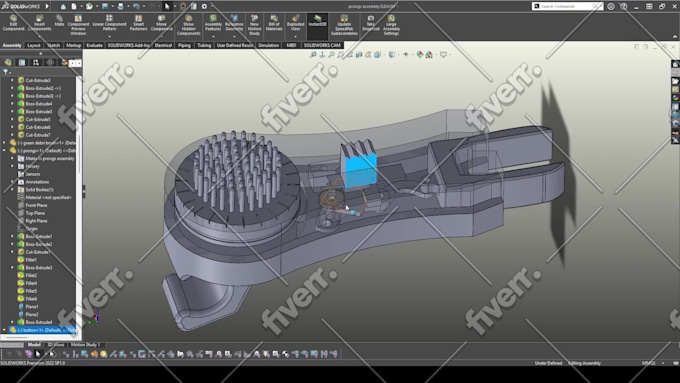Insert a Bill of Materials
This screenshot has width=680, height=383.
pos(274,23)
